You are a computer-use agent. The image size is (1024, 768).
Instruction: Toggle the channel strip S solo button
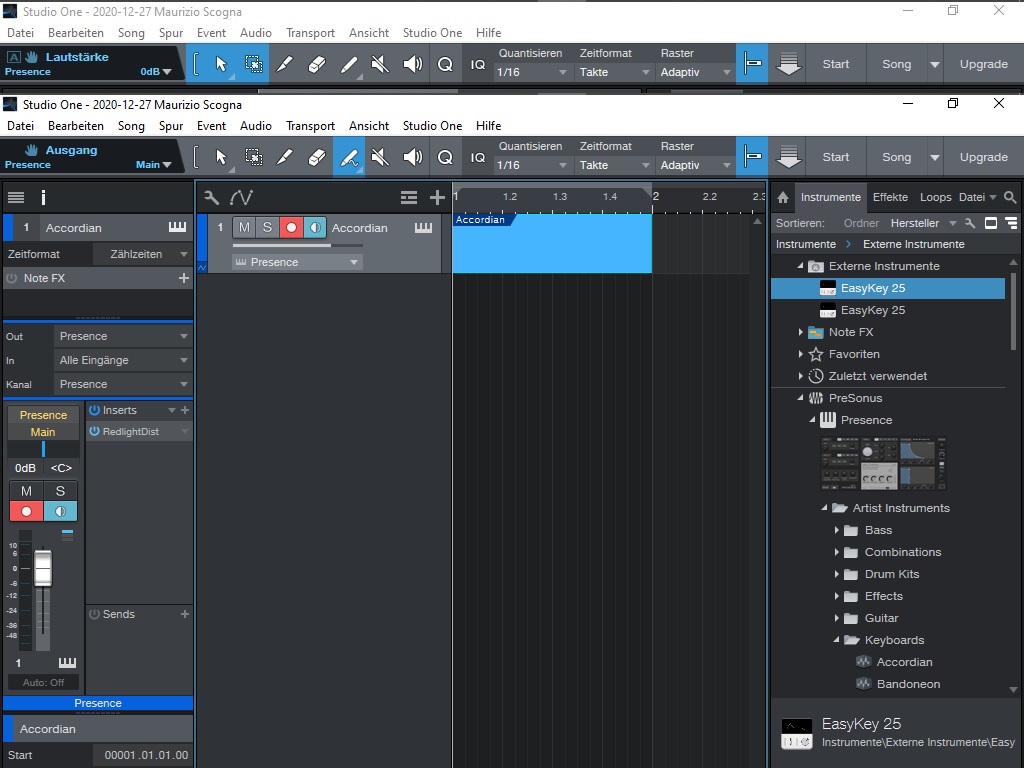coord(60,491)
